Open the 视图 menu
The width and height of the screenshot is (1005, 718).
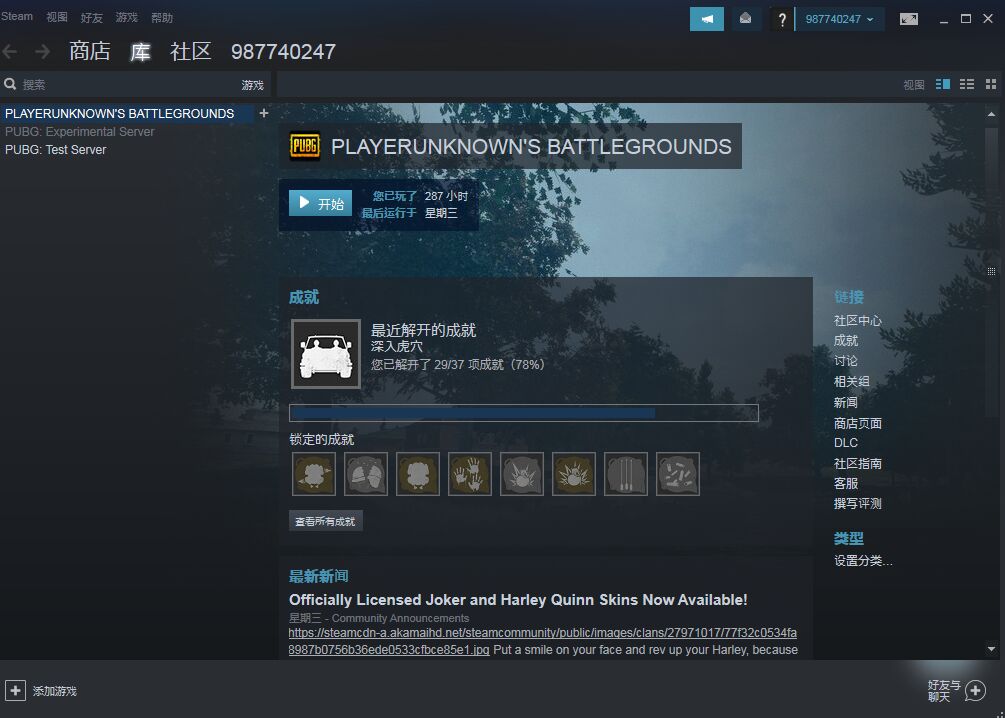tap(56, 17)
